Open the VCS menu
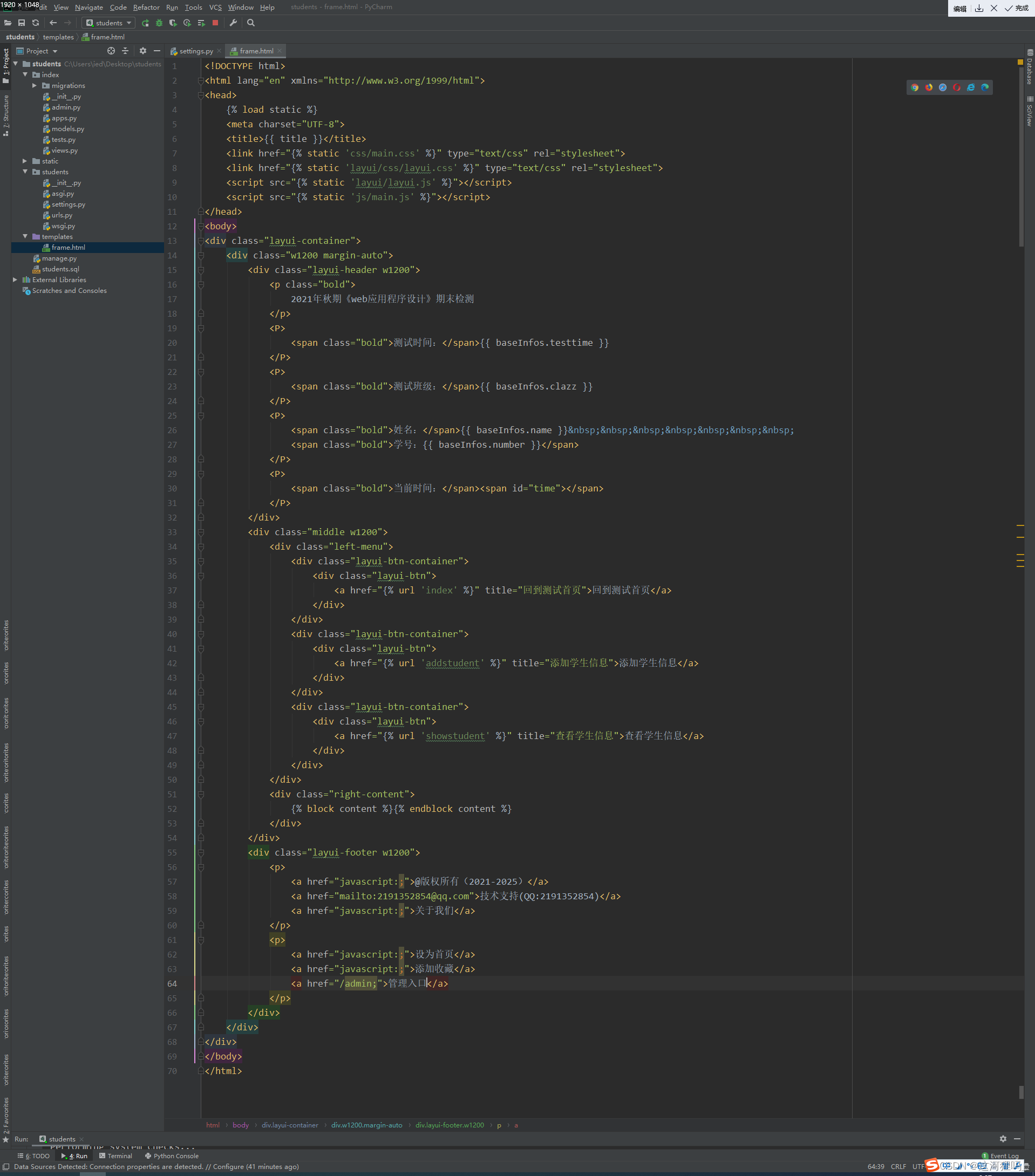The image size is (1035, 1176). click(x=215, y=8)
